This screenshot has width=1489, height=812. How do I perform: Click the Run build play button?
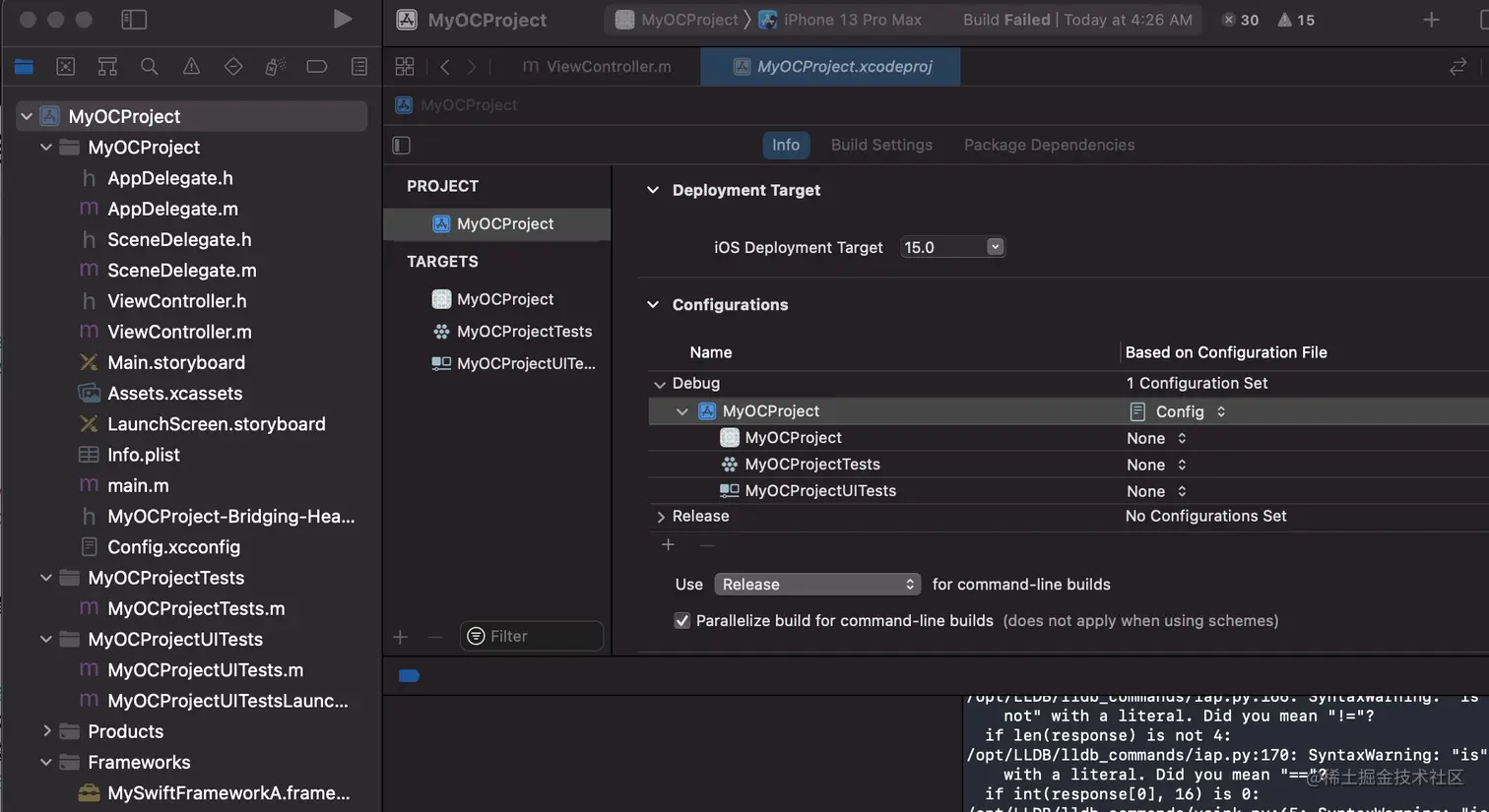point(342,20)
